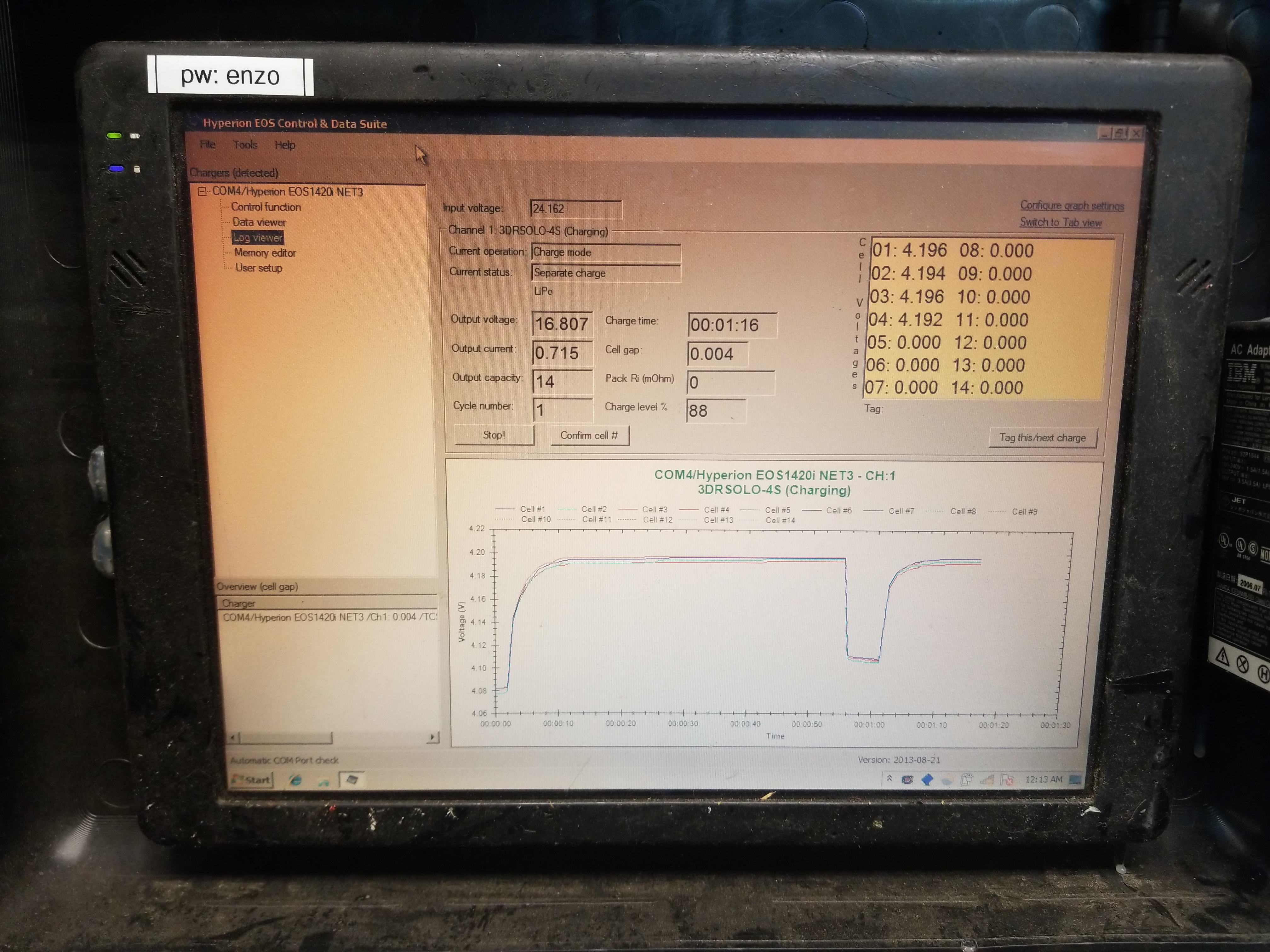This screenshot has height=952, width=1270.
Task: Click the Hyperion app taskbar button
Action: (352, 779)
